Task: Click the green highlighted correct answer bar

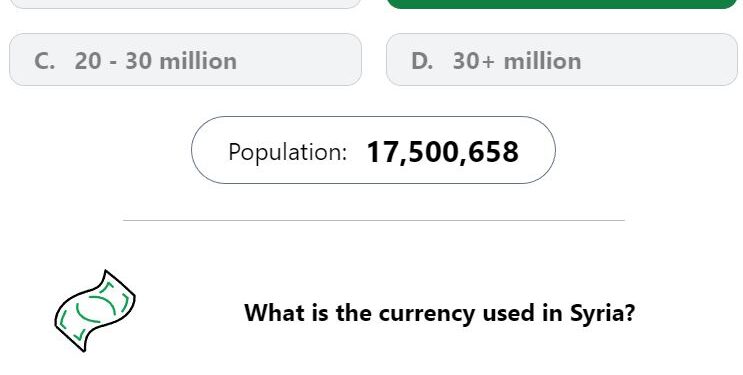Action: pyautogui.click(x=562, y=4)
